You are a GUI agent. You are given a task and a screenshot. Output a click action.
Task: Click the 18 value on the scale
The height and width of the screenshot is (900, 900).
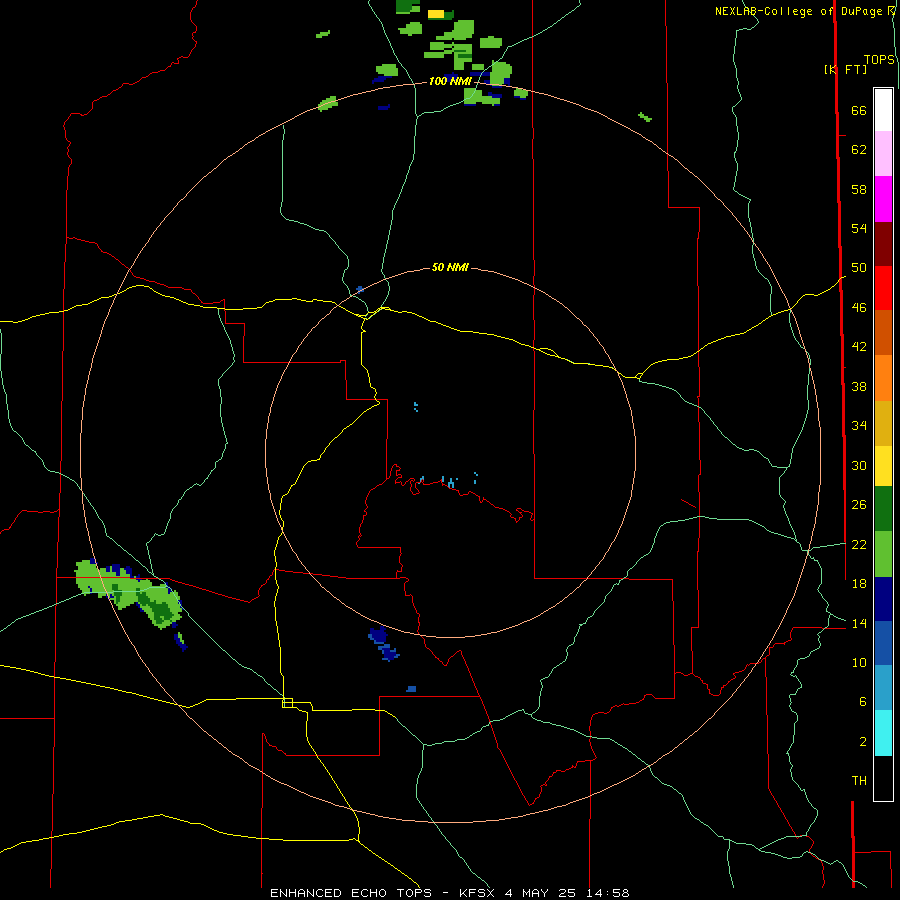point(859,584)
